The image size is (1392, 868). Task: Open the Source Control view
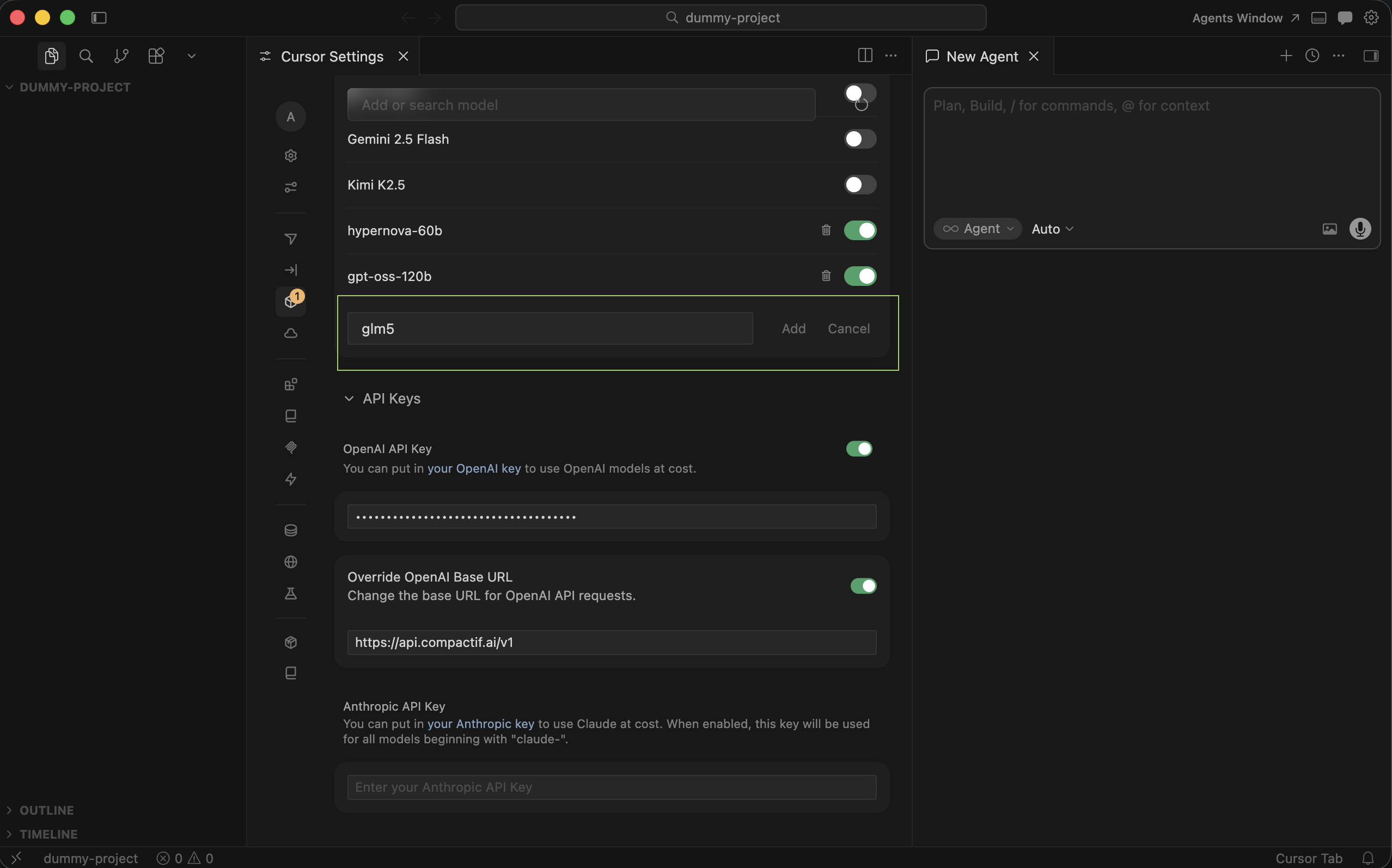[x=121, y=56]
